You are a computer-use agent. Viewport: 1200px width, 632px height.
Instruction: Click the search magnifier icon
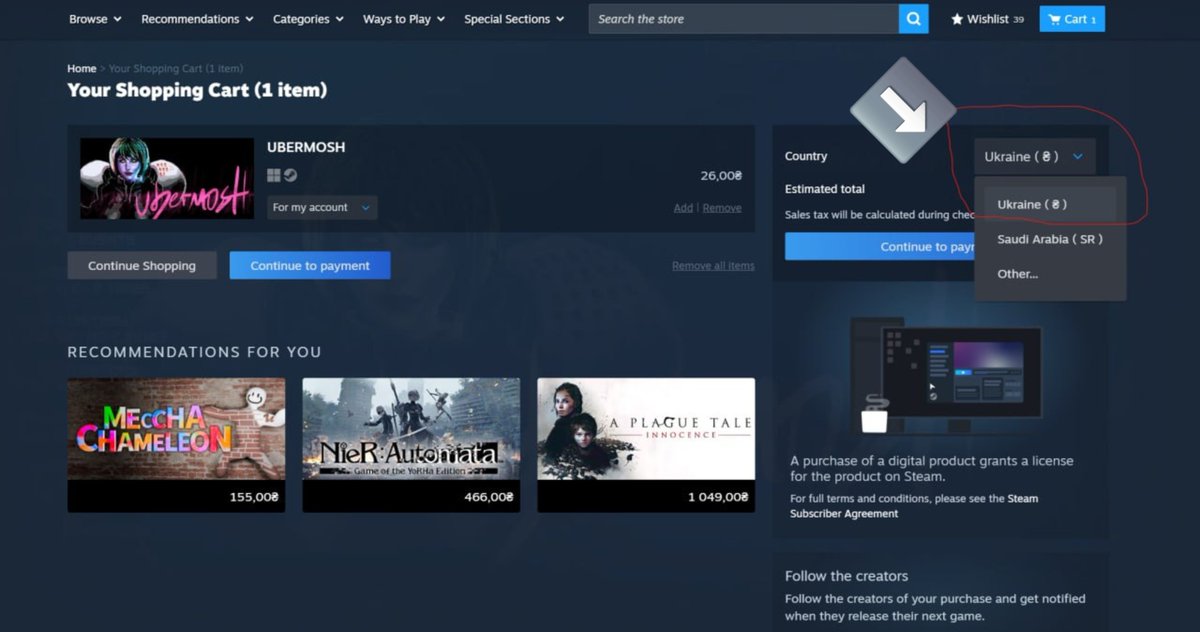[913, 19]
